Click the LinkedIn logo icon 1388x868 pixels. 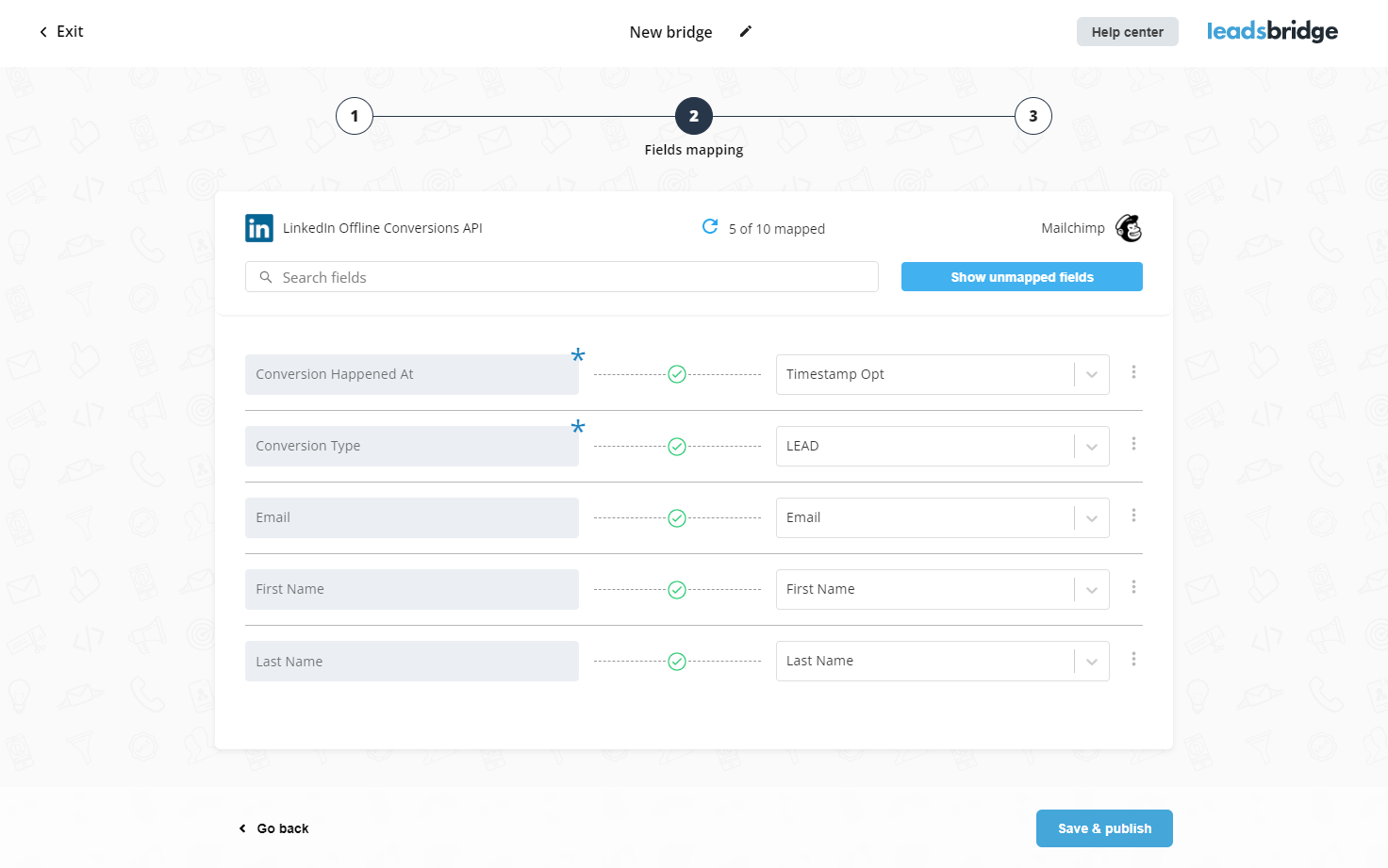259,228
